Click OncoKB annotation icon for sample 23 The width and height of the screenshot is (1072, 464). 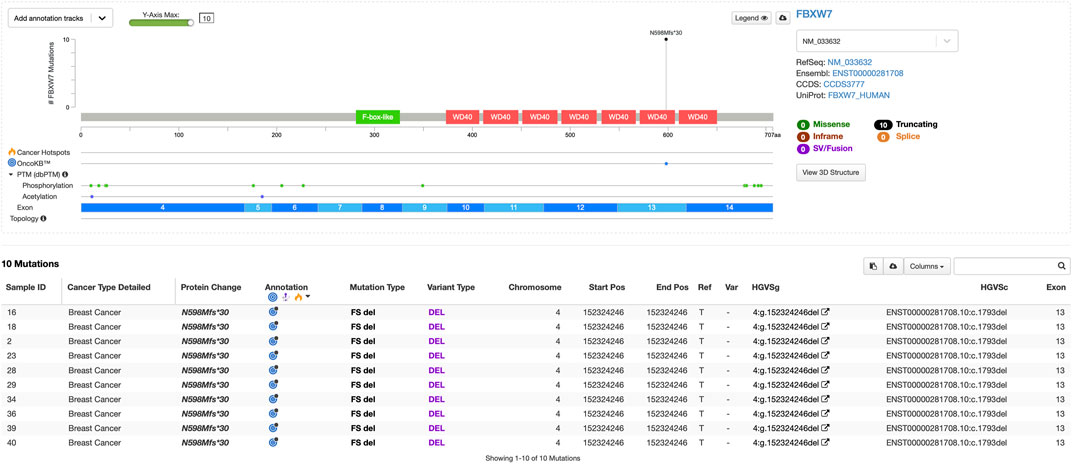click(x=273, y=355)
